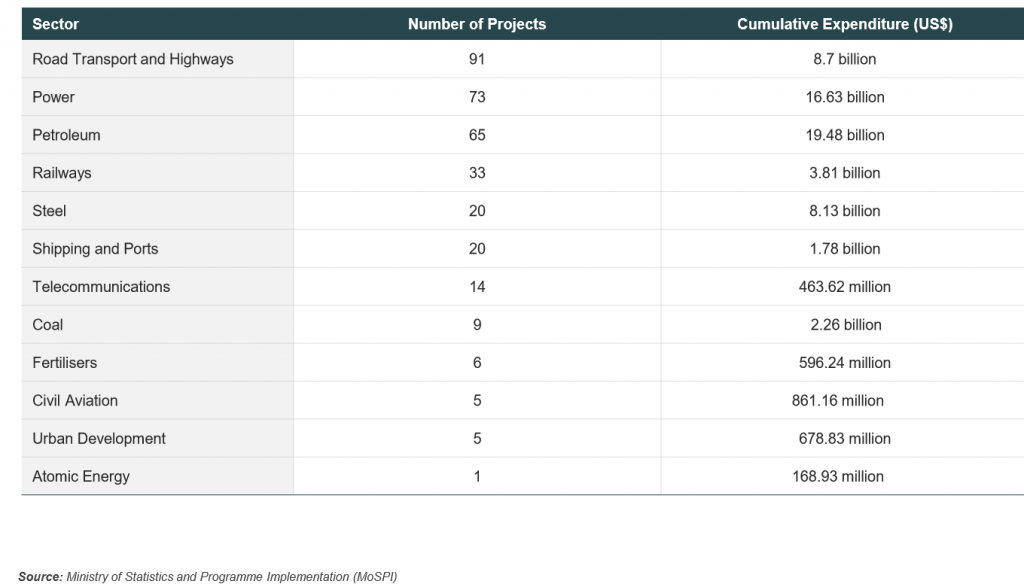Screen dimensions: 1024x587
Task: Select the Civil Aviation cell
Action: pyautogui.click(x=75, y=401)
